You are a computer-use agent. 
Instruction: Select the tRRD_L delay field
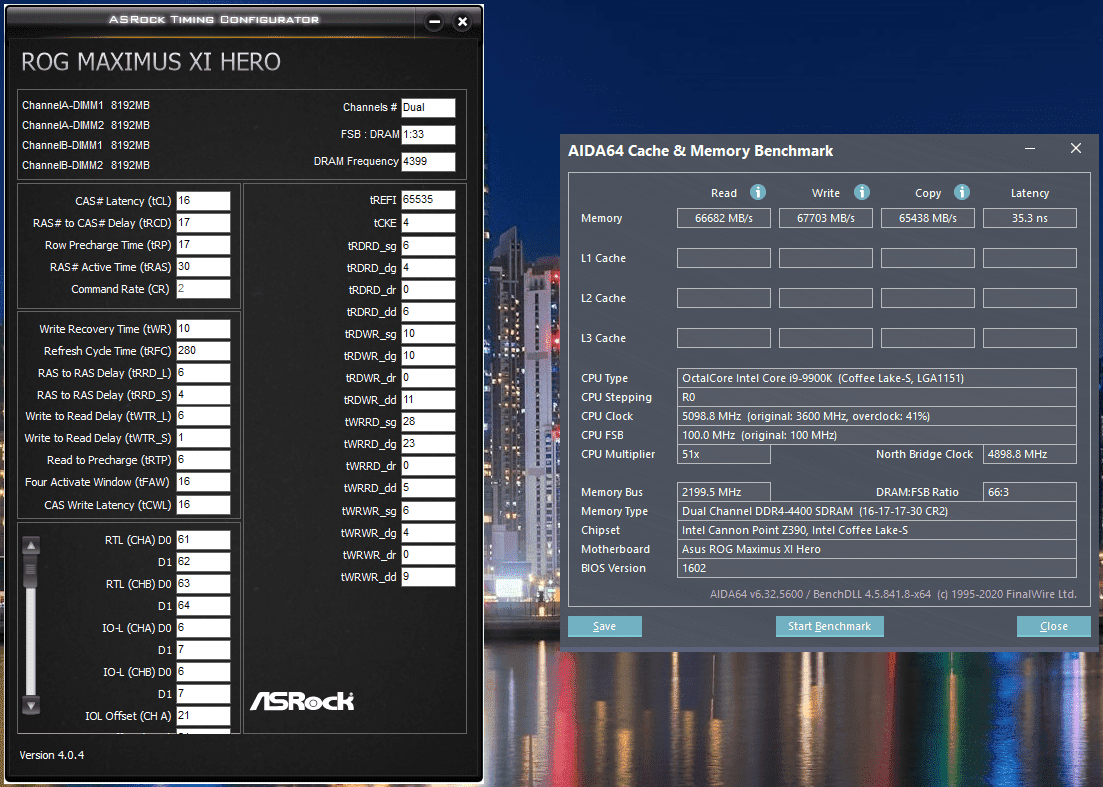[x=203, y=373]
